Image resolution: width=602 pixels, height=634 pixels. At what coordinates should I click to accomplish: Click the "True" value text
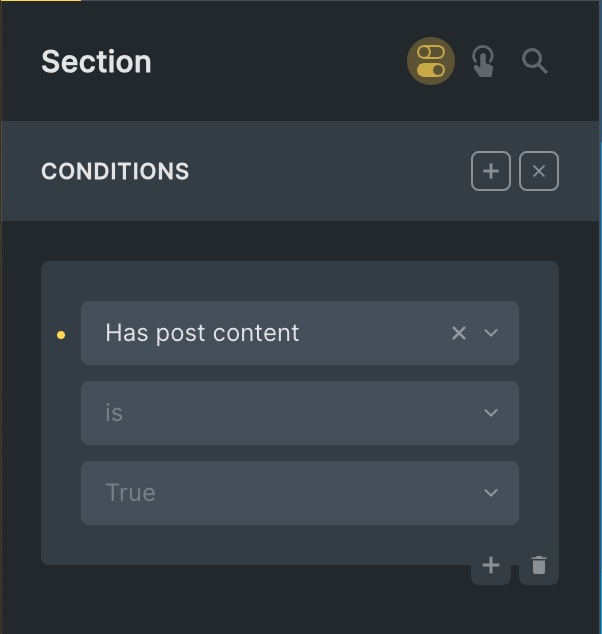pyautogui.click(x=130, y=493)
